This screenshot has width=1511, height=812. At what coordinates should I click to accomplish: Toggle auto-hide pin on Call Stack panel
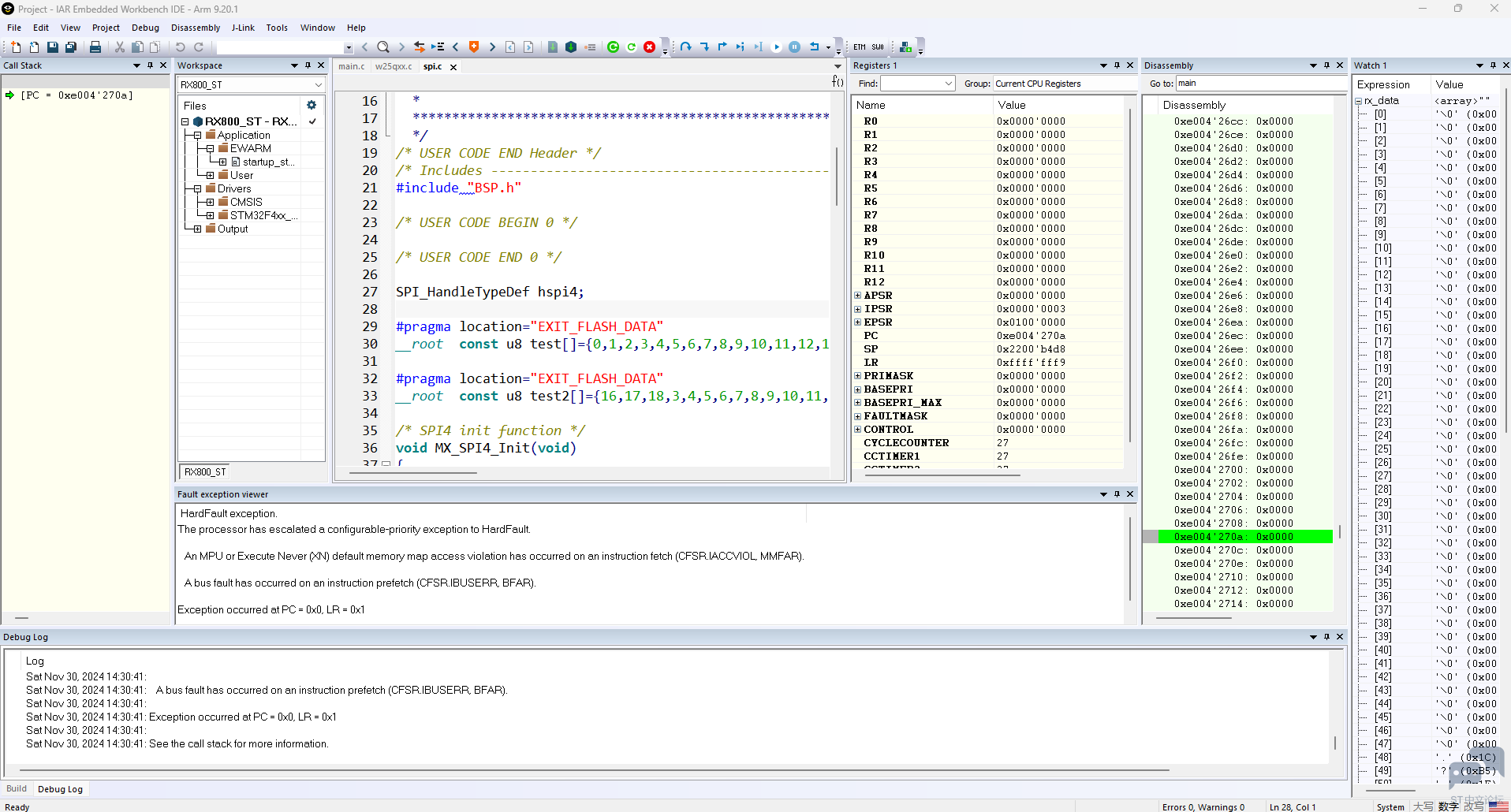click(x=150, y=65)
